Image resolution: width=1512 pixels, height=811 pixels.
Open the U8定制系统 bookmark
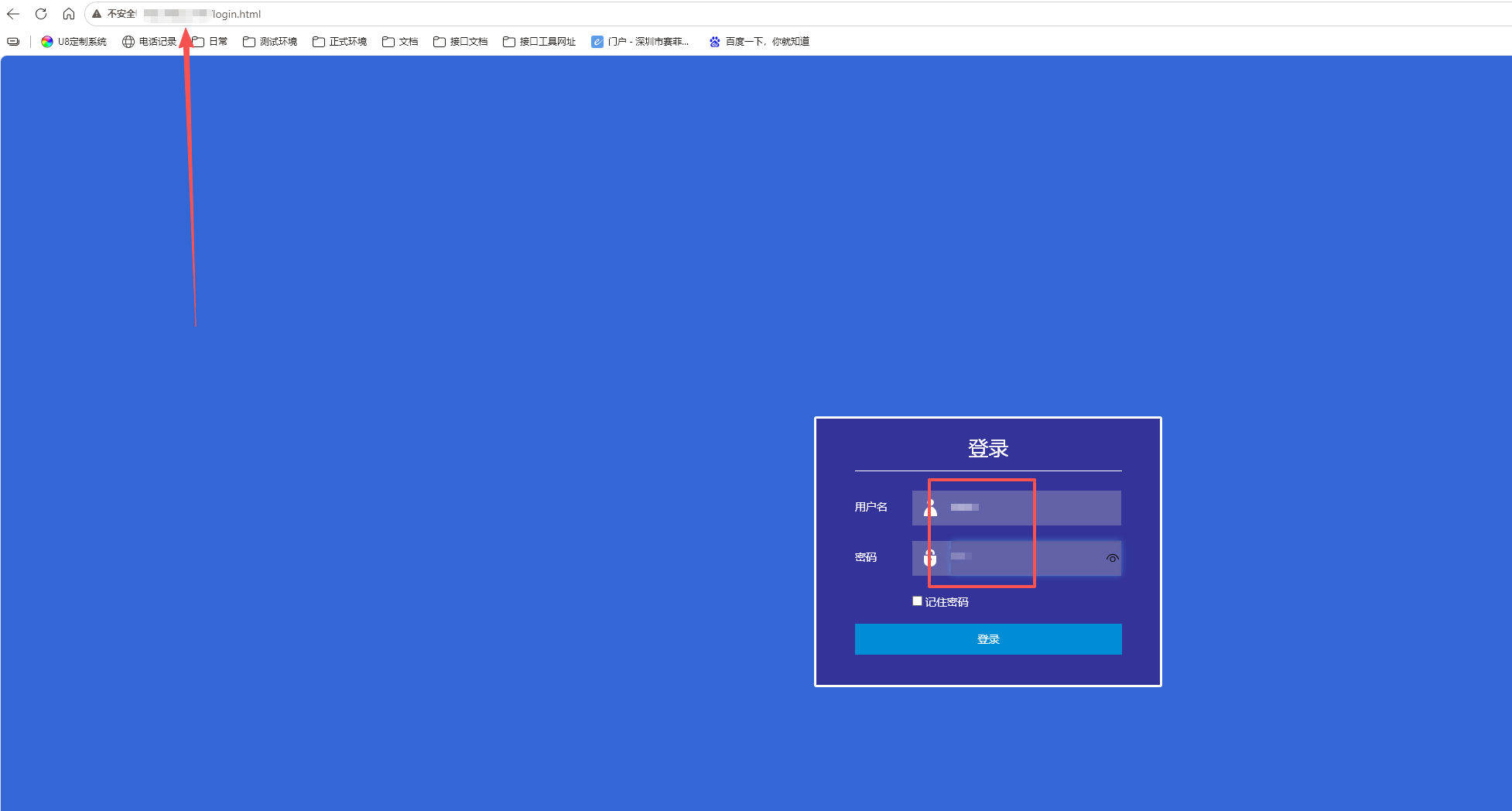tap(74, 42)
